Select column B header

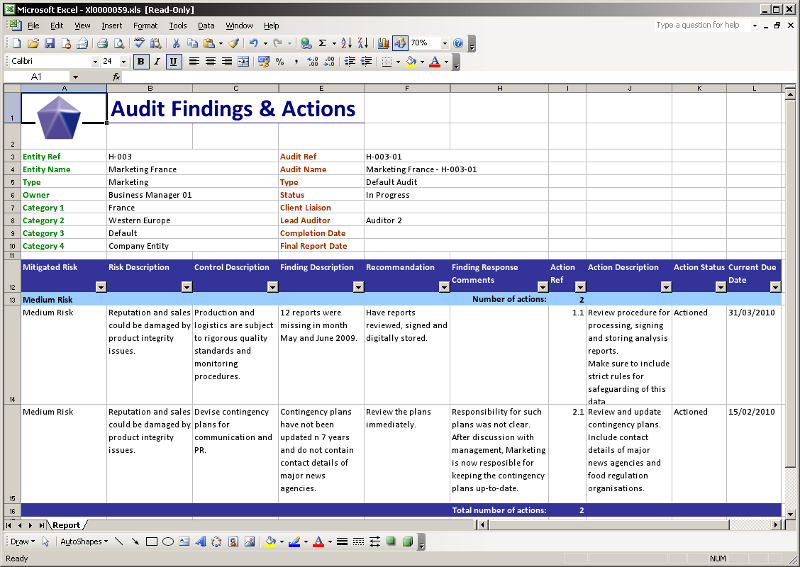[149, 88]
